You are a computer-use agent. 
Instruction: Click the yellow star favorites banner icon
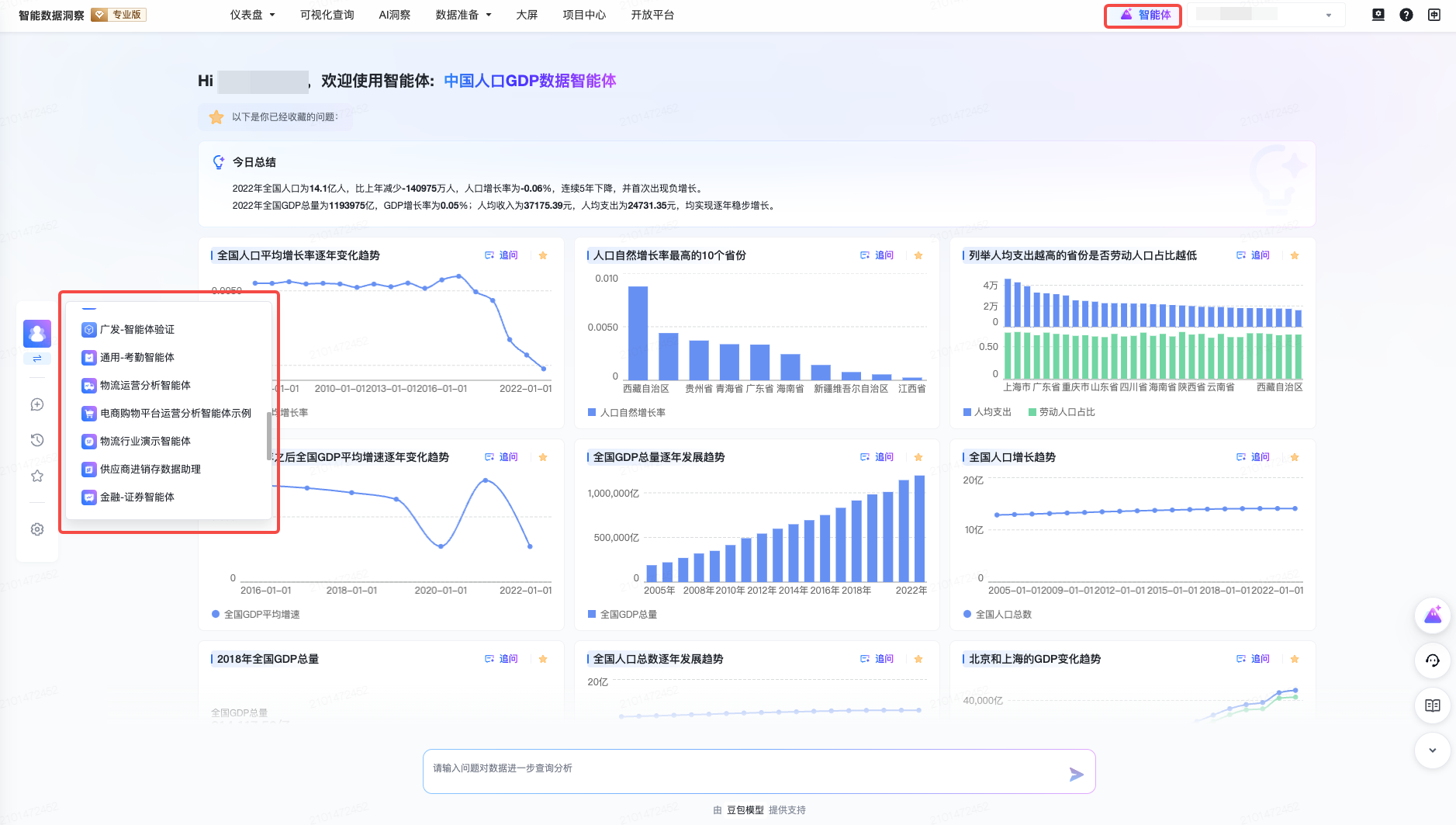[216, 117]
